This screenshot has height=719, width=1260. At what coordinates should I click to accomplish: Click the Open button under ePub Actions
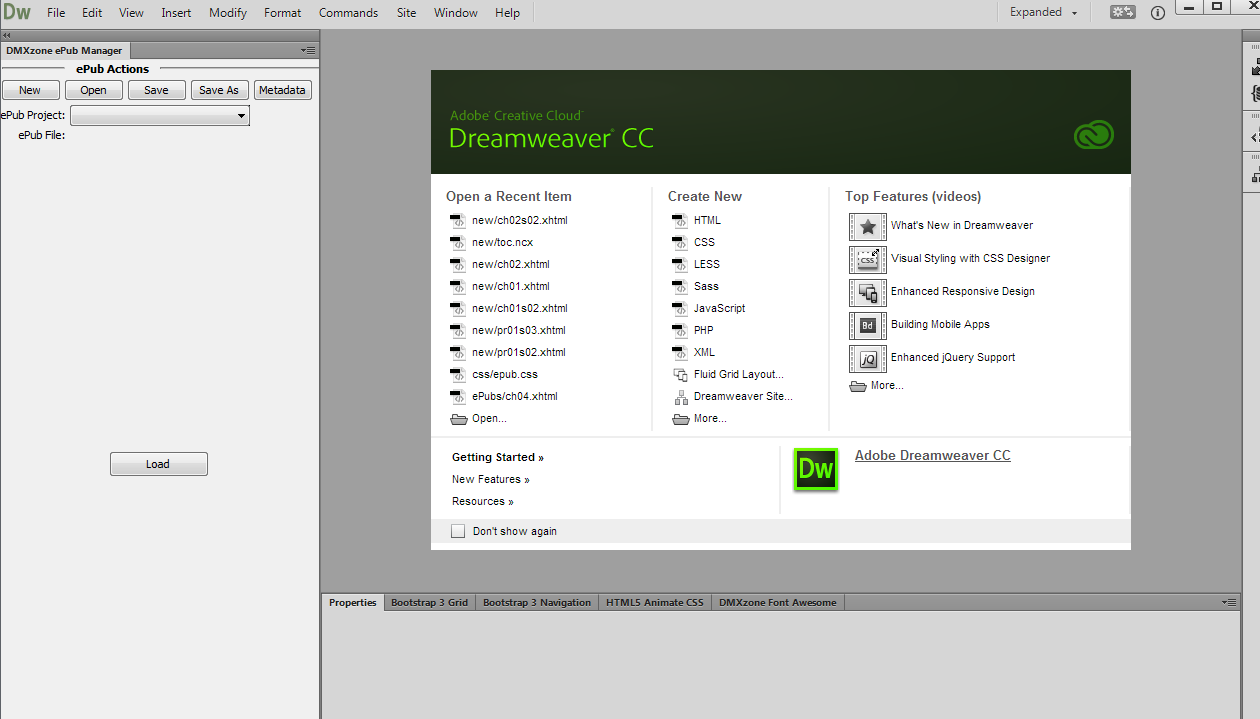(x=94, y=90)
